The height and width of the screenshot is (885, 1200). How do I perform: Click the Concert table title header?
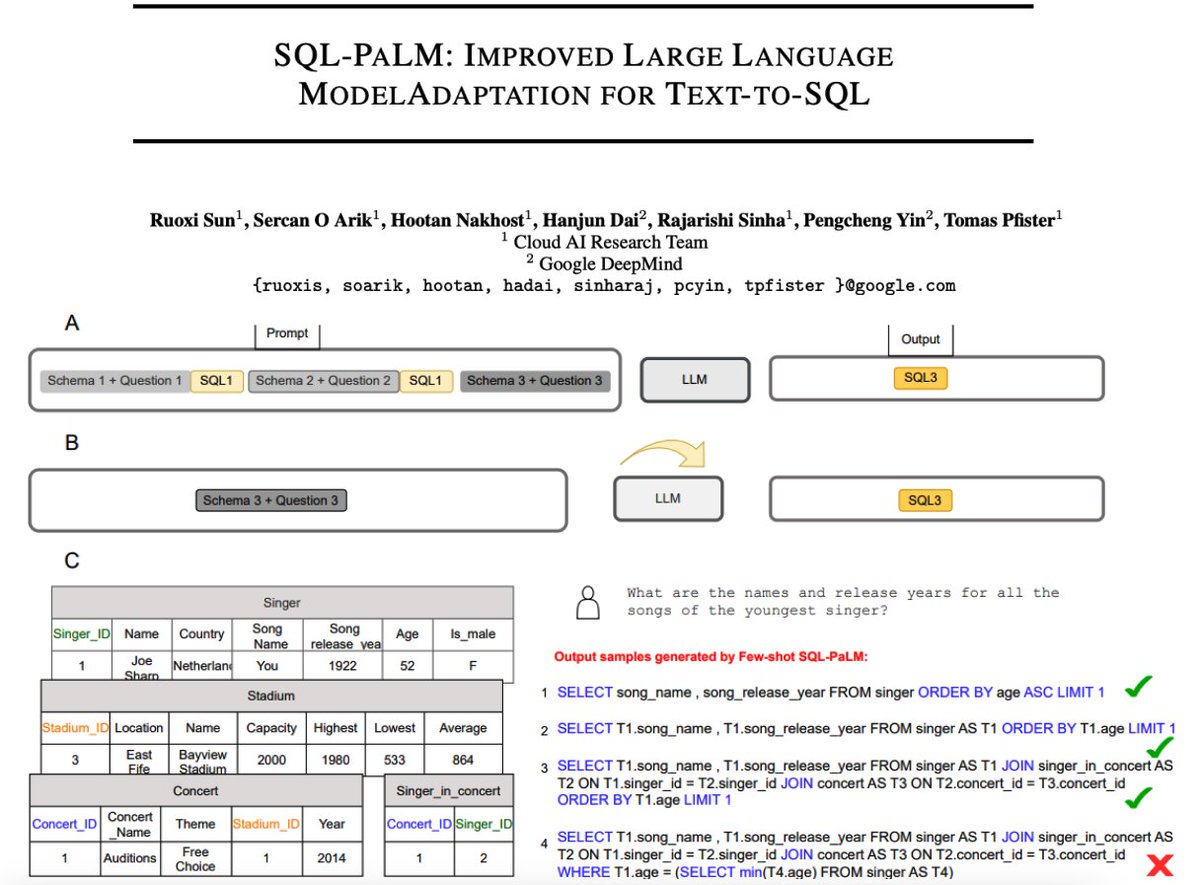[195, 790]
